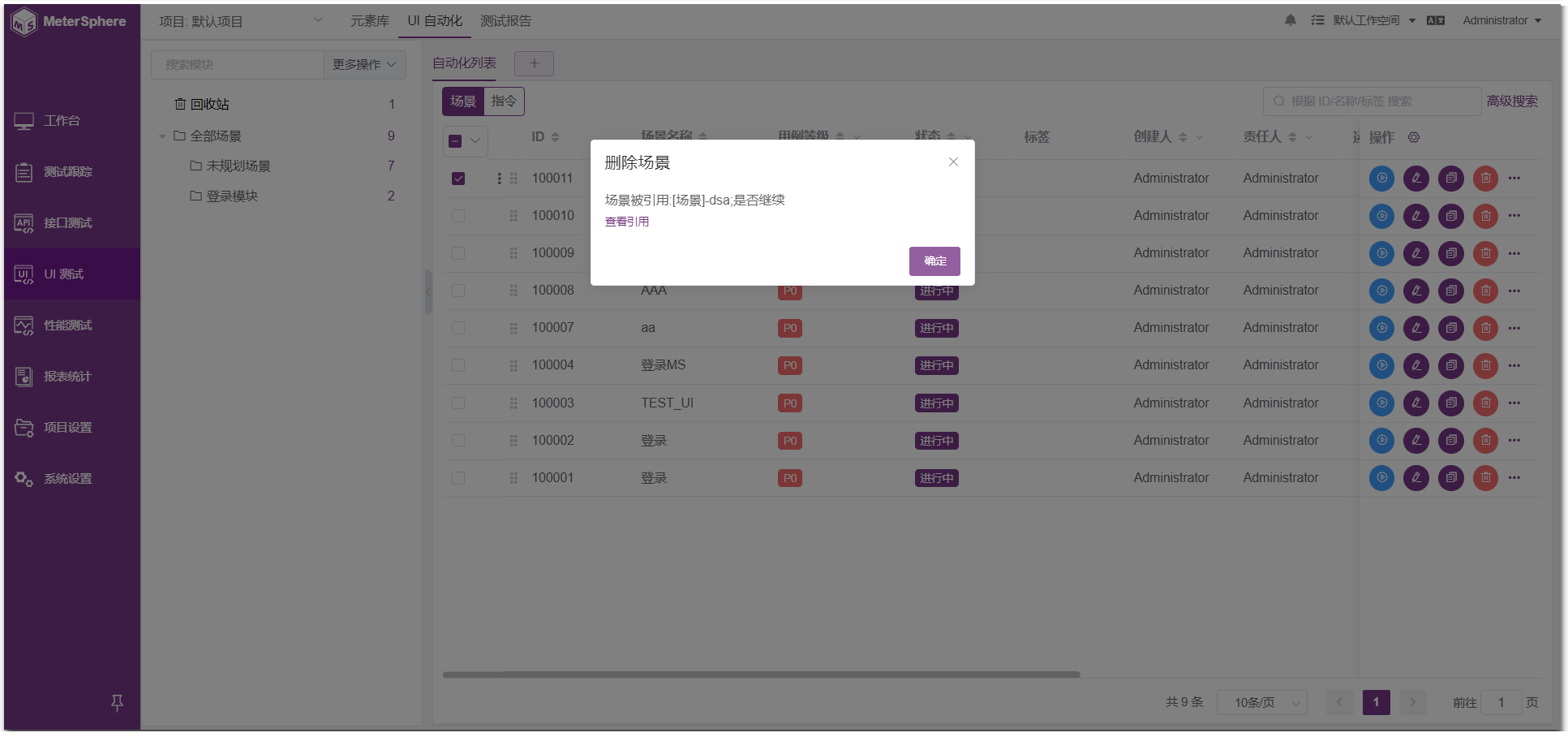The width and height of the screenshot is (1568, 737).
Task: Collapse the 全部场景 tree node
Action: click(162, 136)
